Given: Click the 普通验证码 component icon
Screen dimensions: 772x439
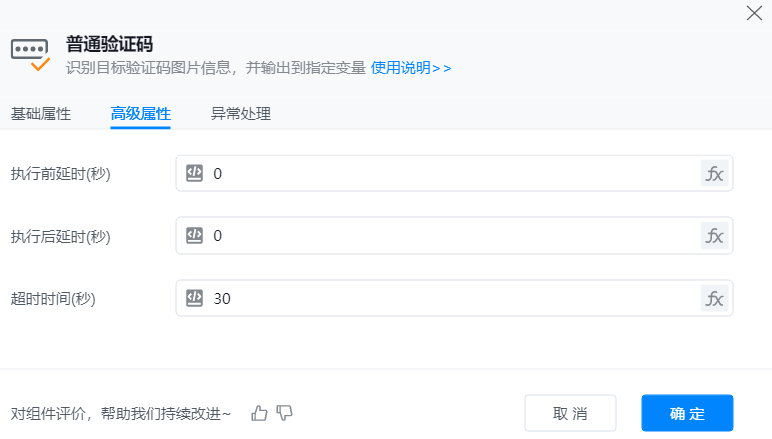Looking at the screenshot, I should 30,53.
